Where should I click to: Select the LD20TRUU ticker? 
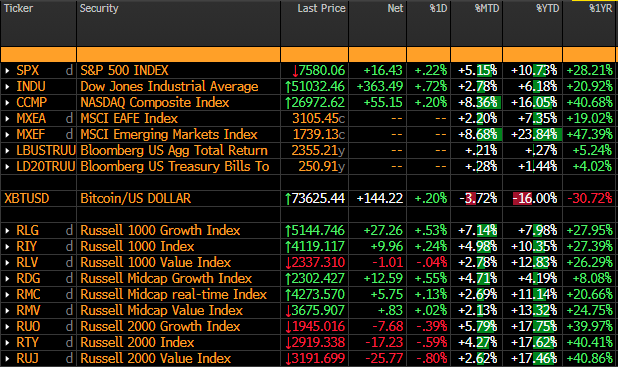(46, 167)
